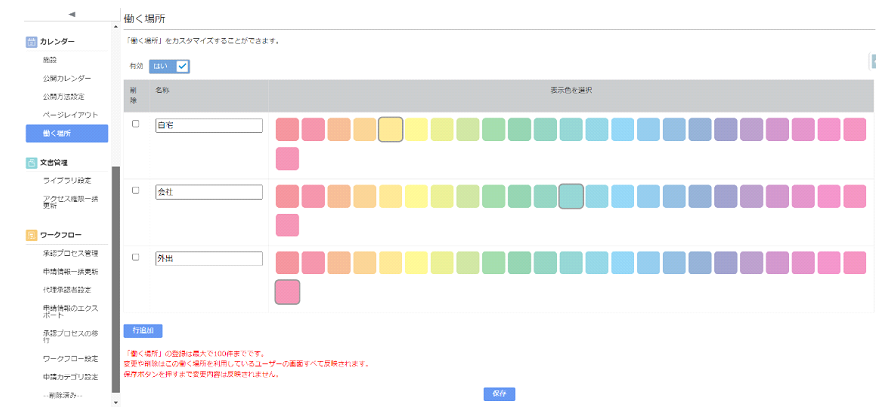
Task: Open ページレイアウト in the sidebar
Action: (x=68, y=115)
